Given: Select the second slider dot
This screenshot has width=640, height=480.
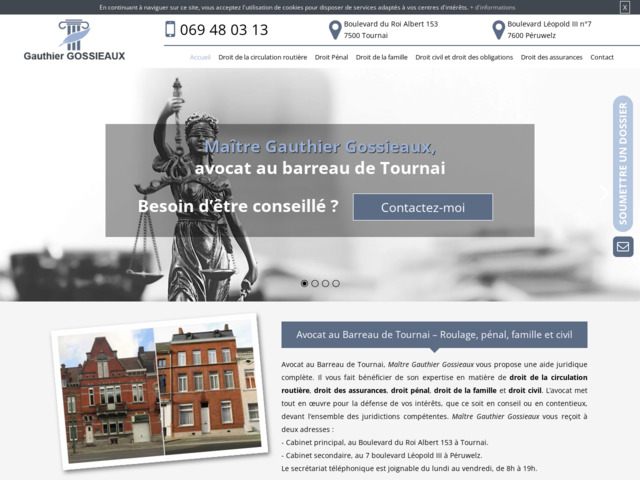Looking at the screenshot, I should pos(315,283).
